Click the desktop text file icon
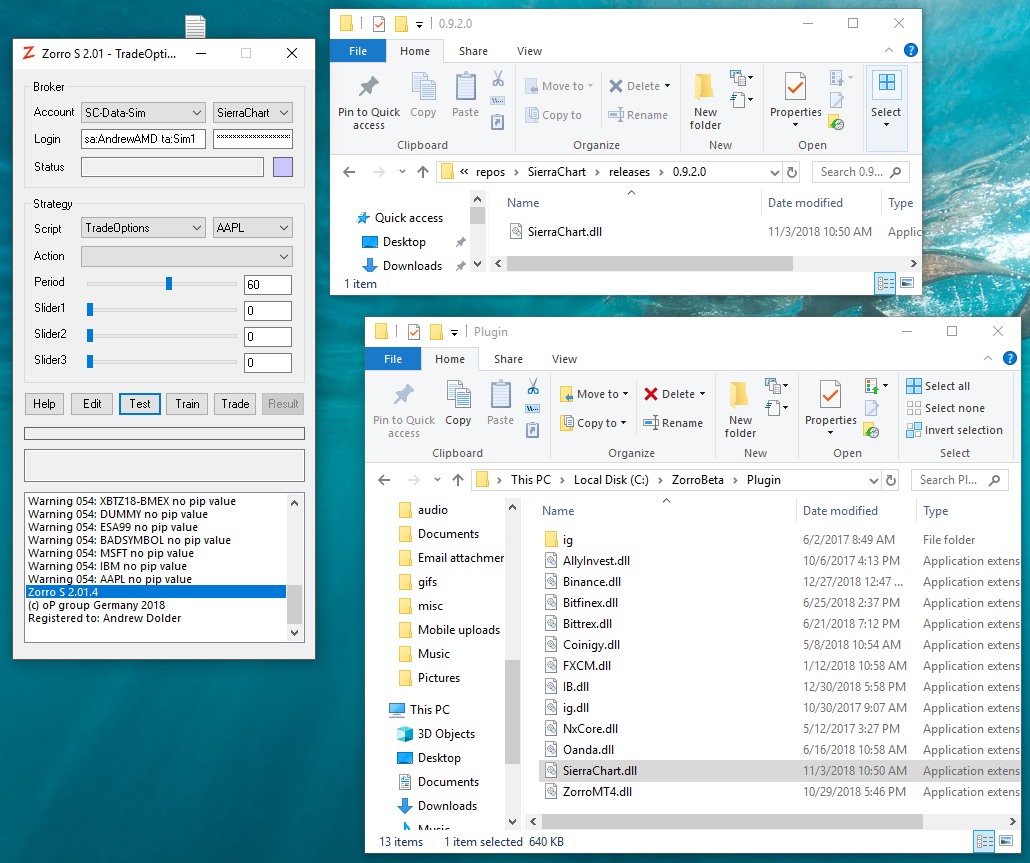Screen dimensions: 1030x863 click(195, 26)
